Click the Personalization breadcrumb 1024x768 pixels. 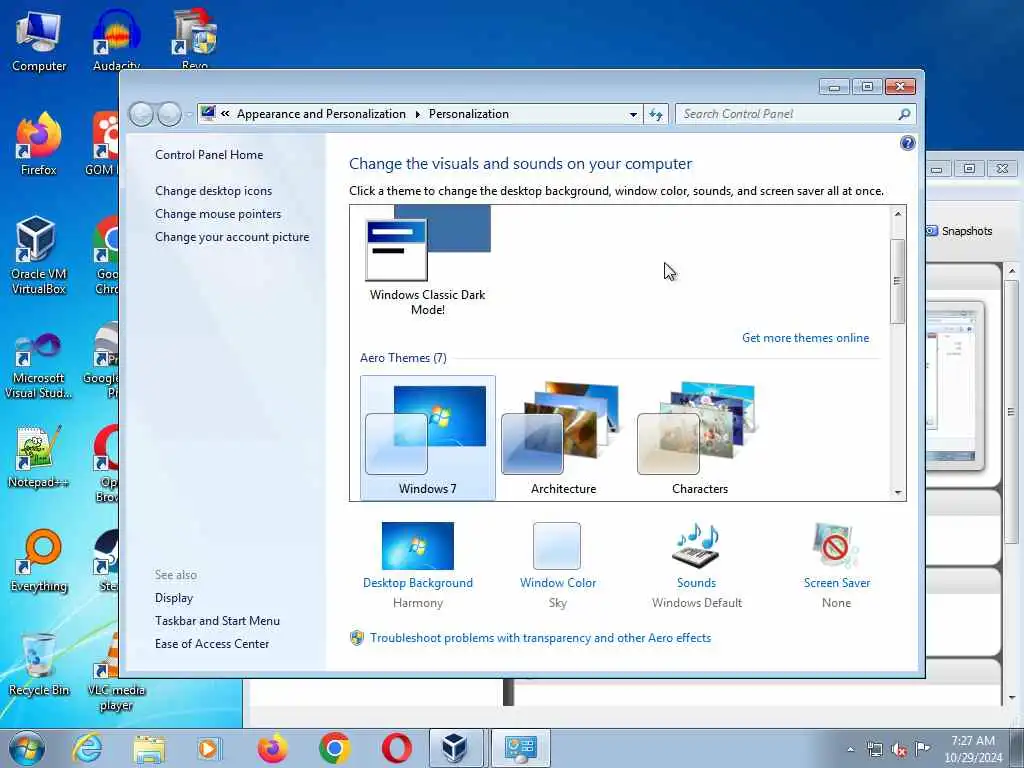tap(468, 114)
